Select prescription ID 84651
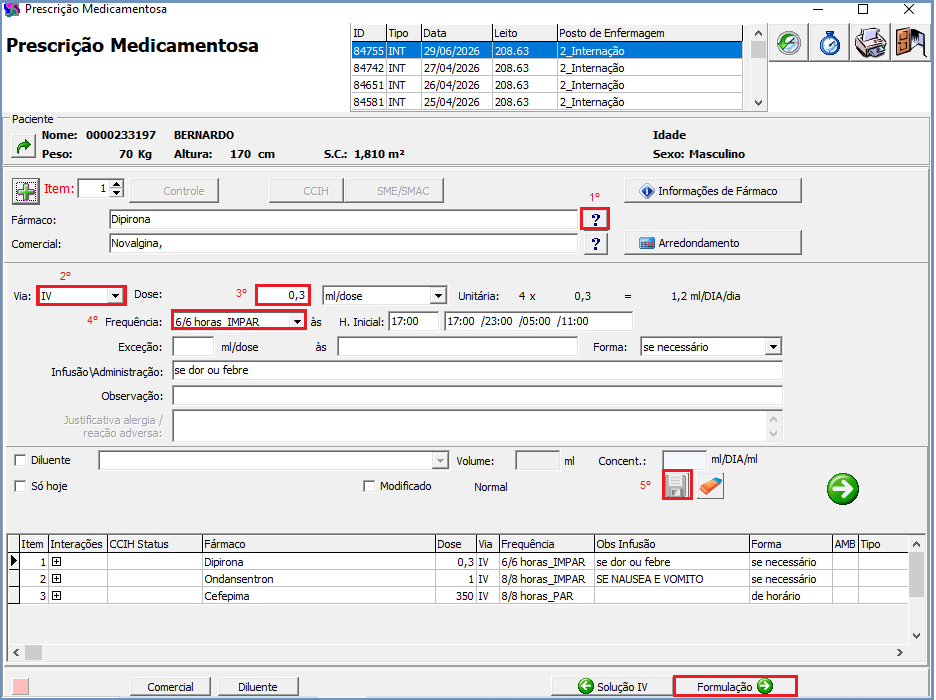Viewport: 936px width, 700px height. tap(546, 85)
